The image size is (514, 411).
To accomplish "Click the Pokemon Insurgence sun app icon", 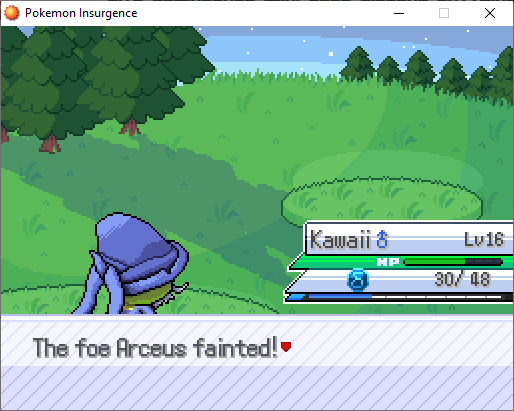I will tap(12, 13).
